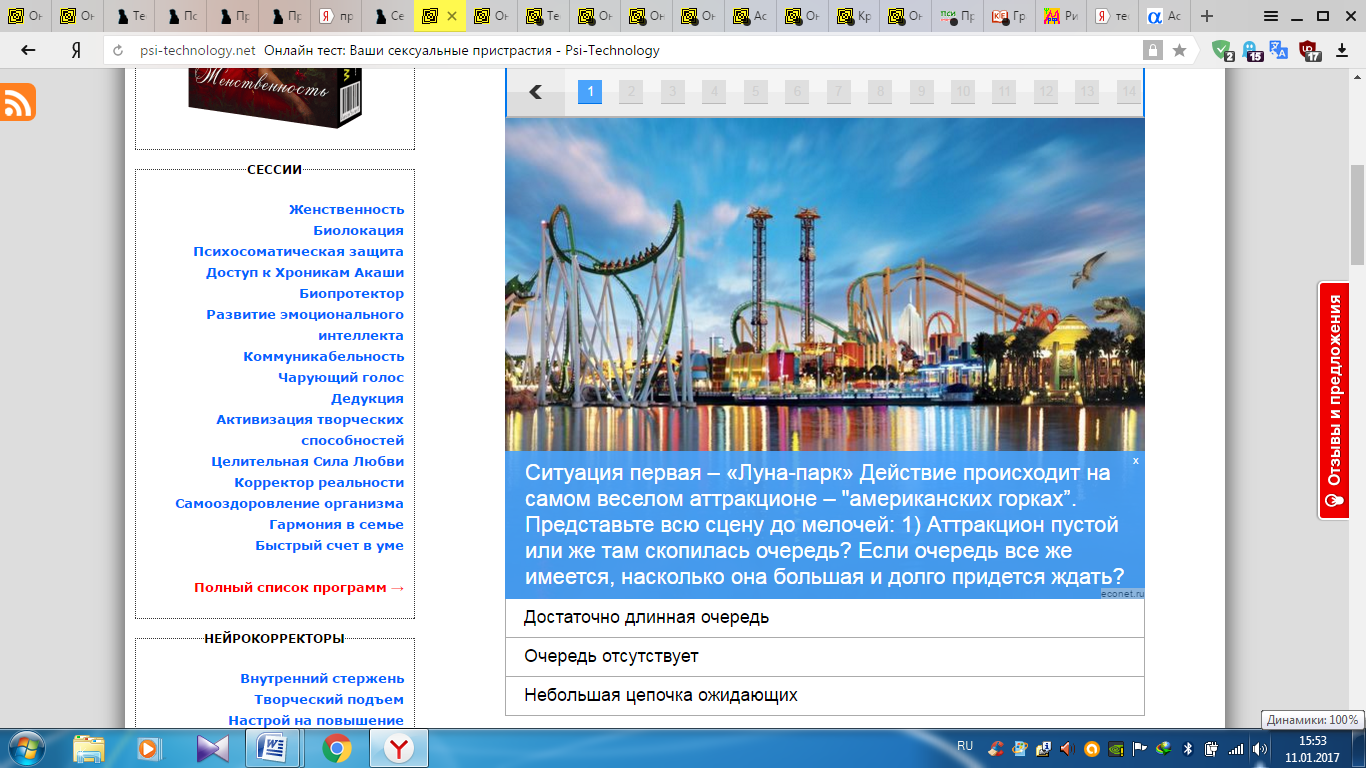Open 'Развитие эмоционального интеллекта' link

[305, 325]
